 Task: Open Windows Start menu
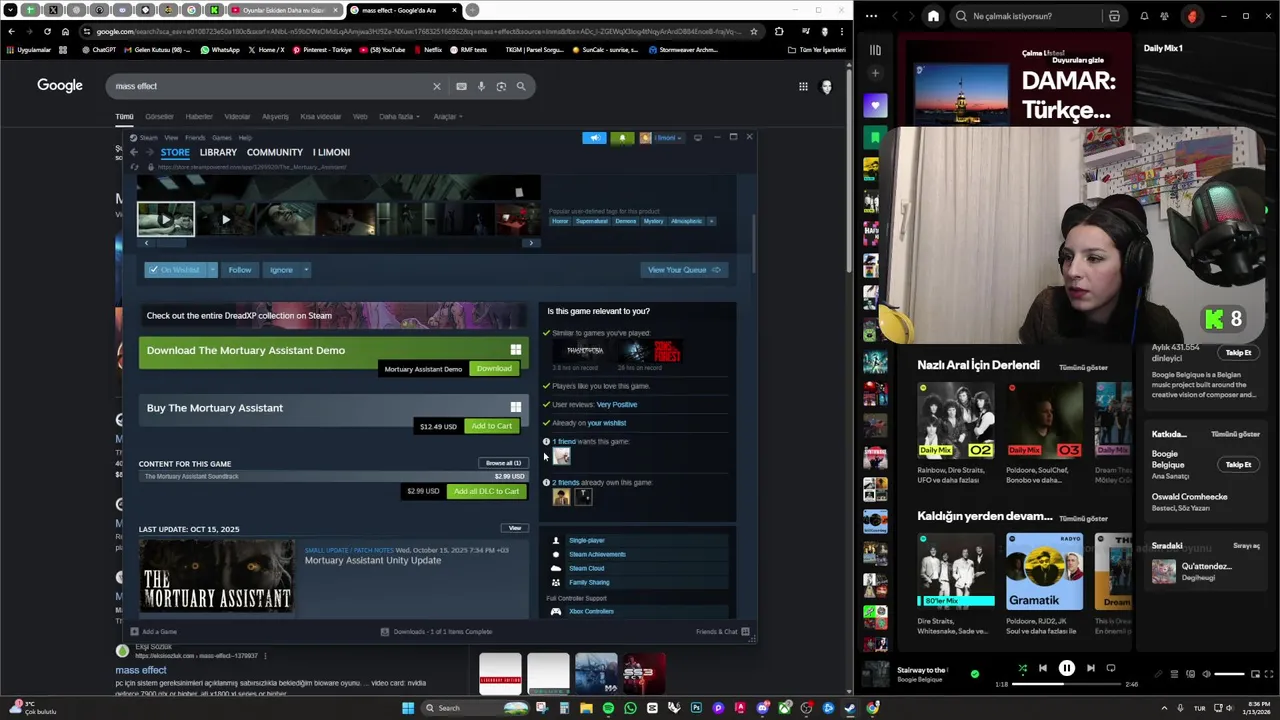pos(408,708)
